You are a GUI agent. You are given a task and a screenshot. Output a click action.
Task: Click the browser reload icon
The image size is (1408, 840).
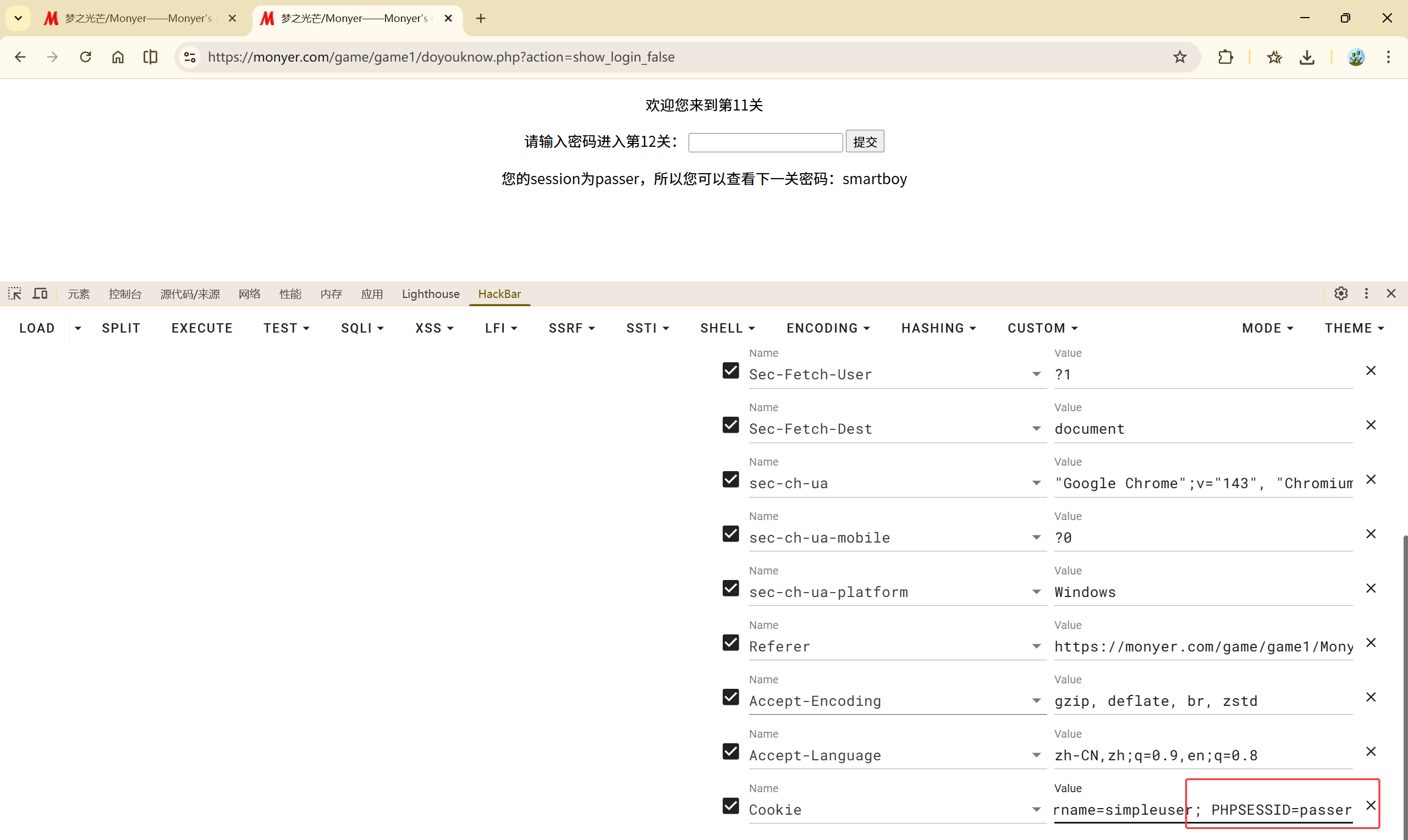point(85,57)
